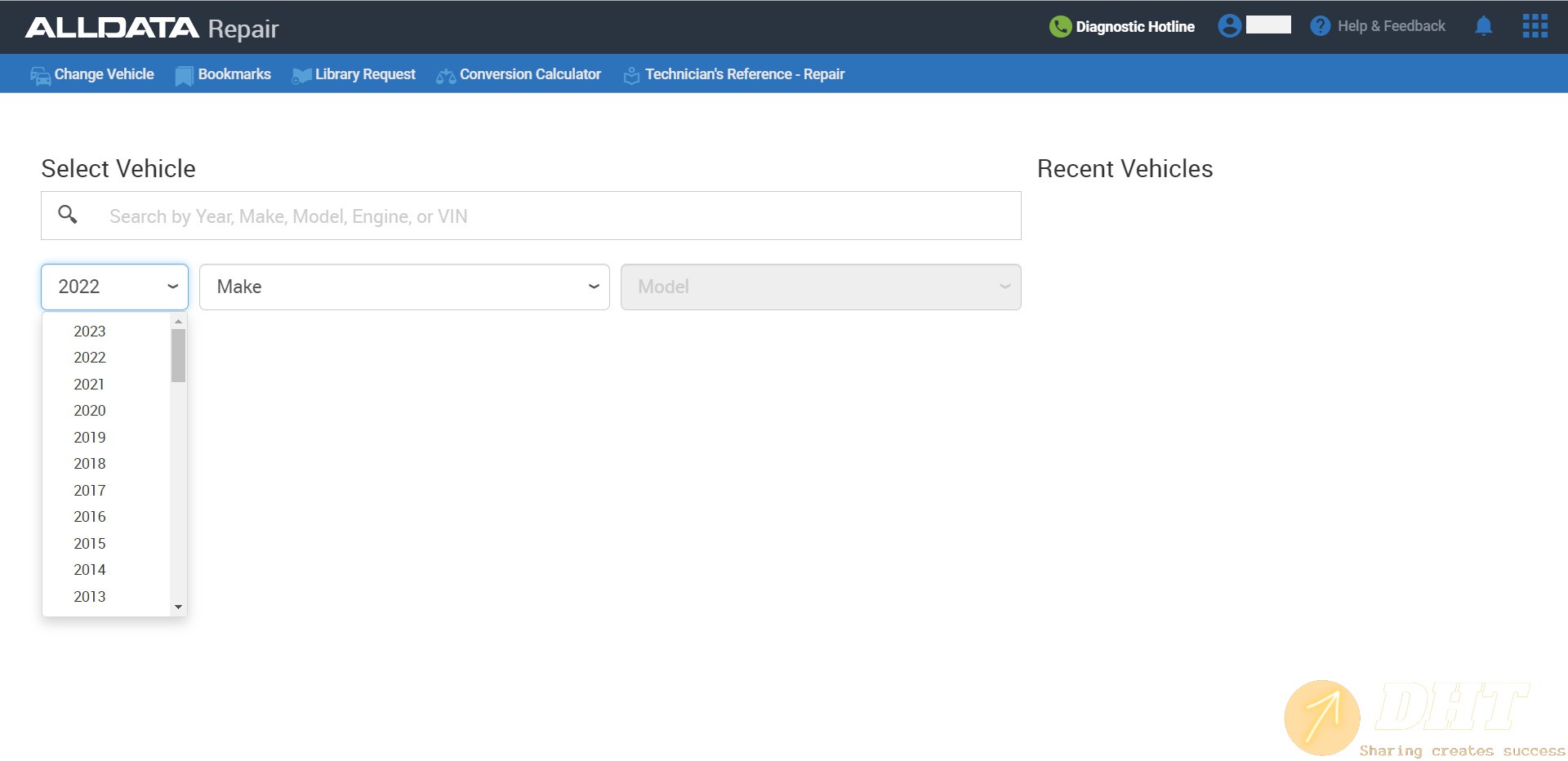Open notifications bell icon
Viewport: 1568px width, 761px height.
[1484, 26]
